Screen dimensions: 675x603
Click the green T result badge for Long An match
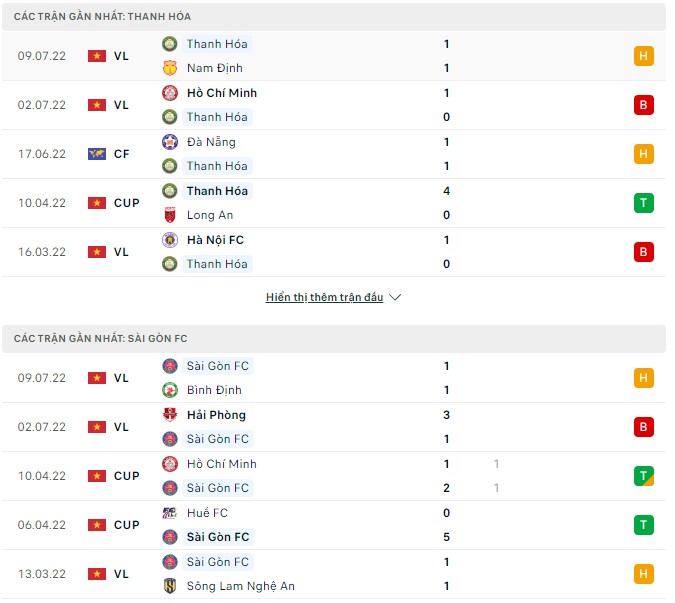pyautogui.click(x=644, y=203)
